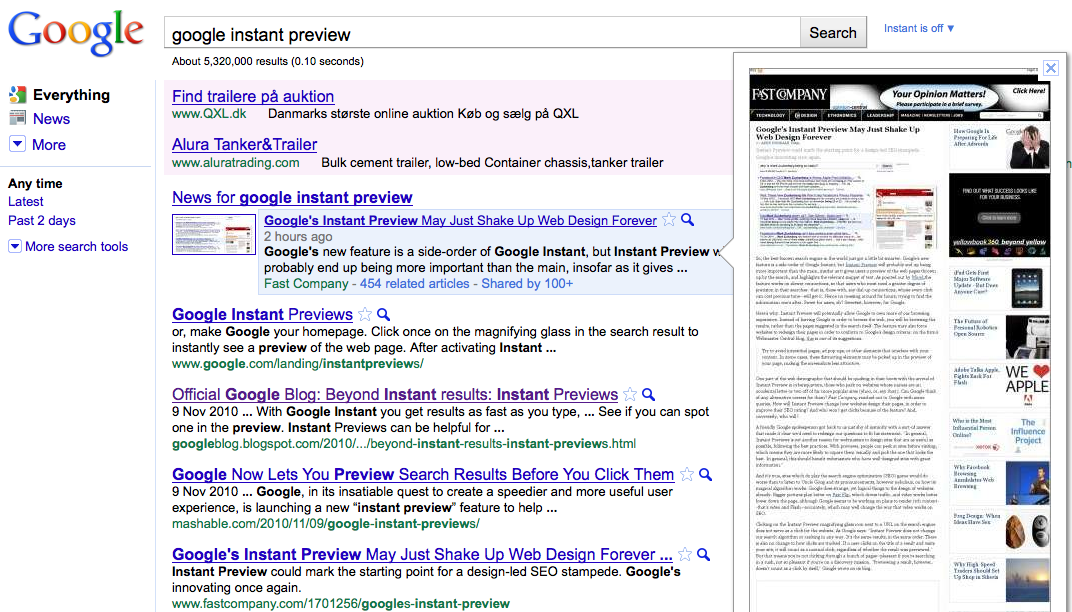Click '2 hours ago' timestamp

tap(298, 237)
